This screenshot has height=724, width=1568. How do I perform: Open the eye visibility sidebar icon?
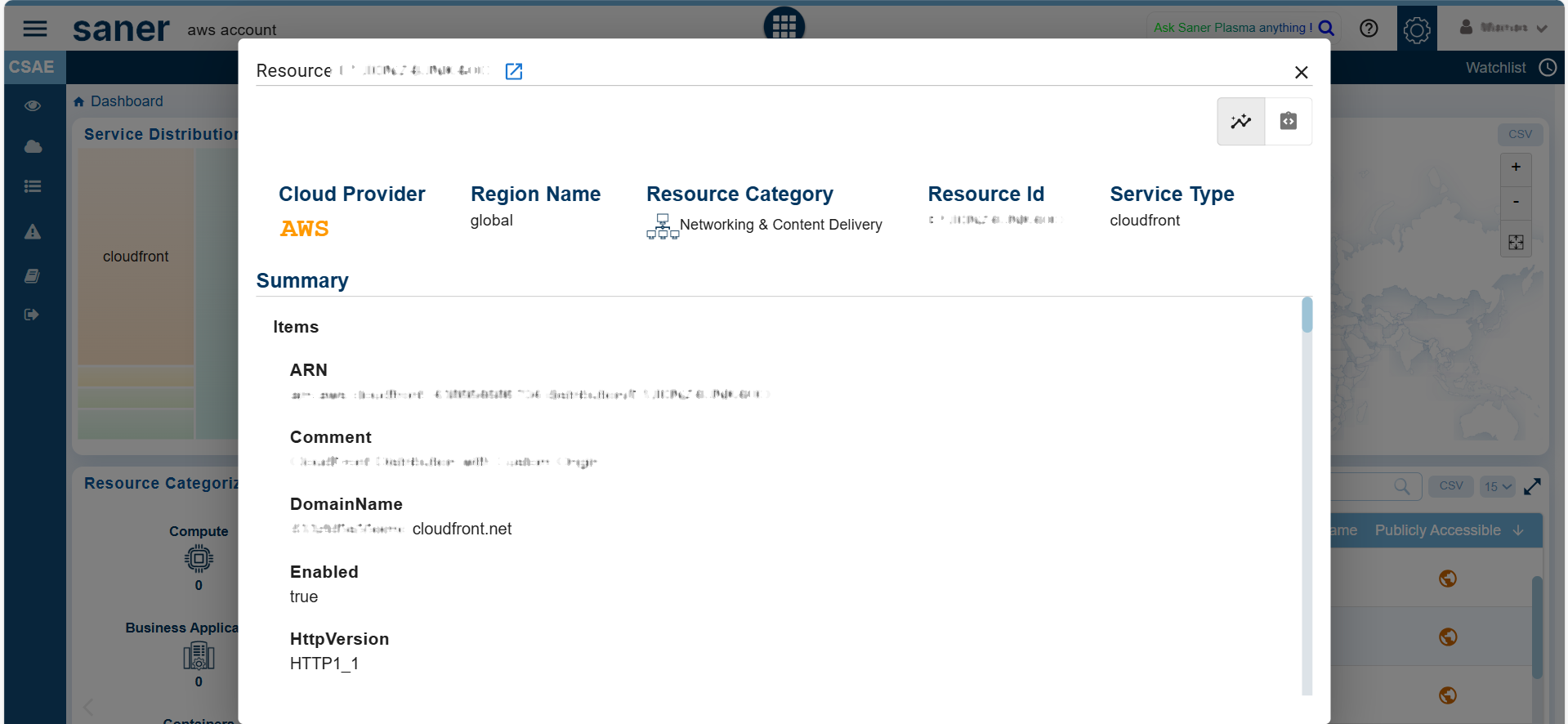click(x=33, y=105)
